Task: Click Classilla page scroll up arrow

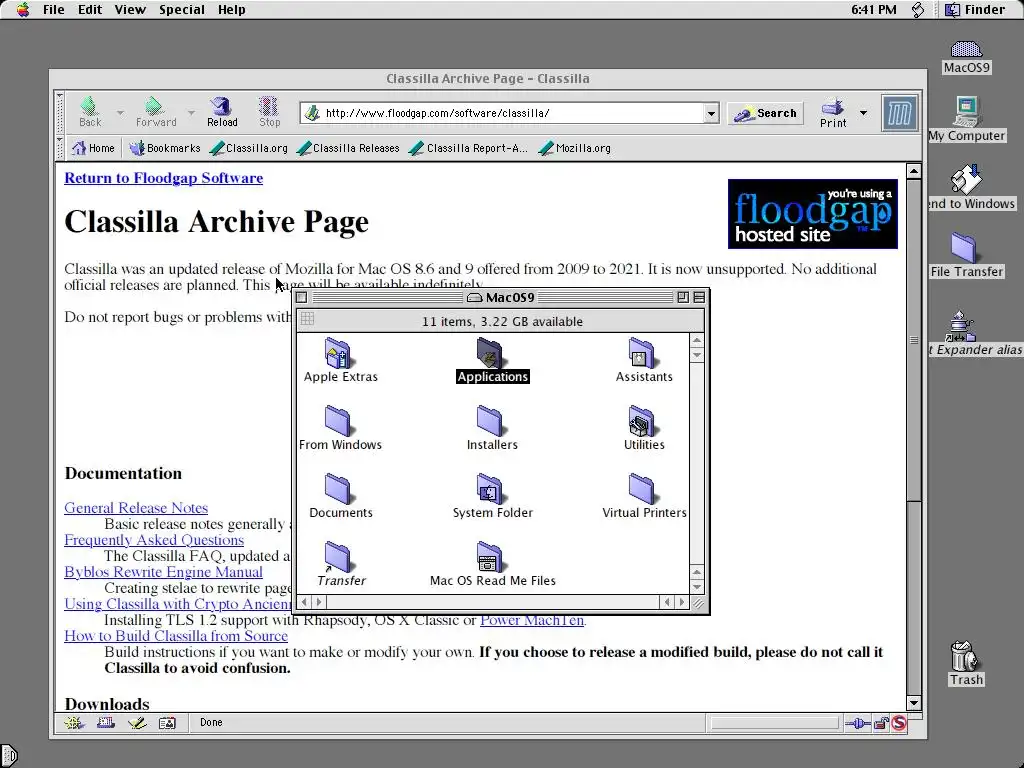Action: pos(914,171)
